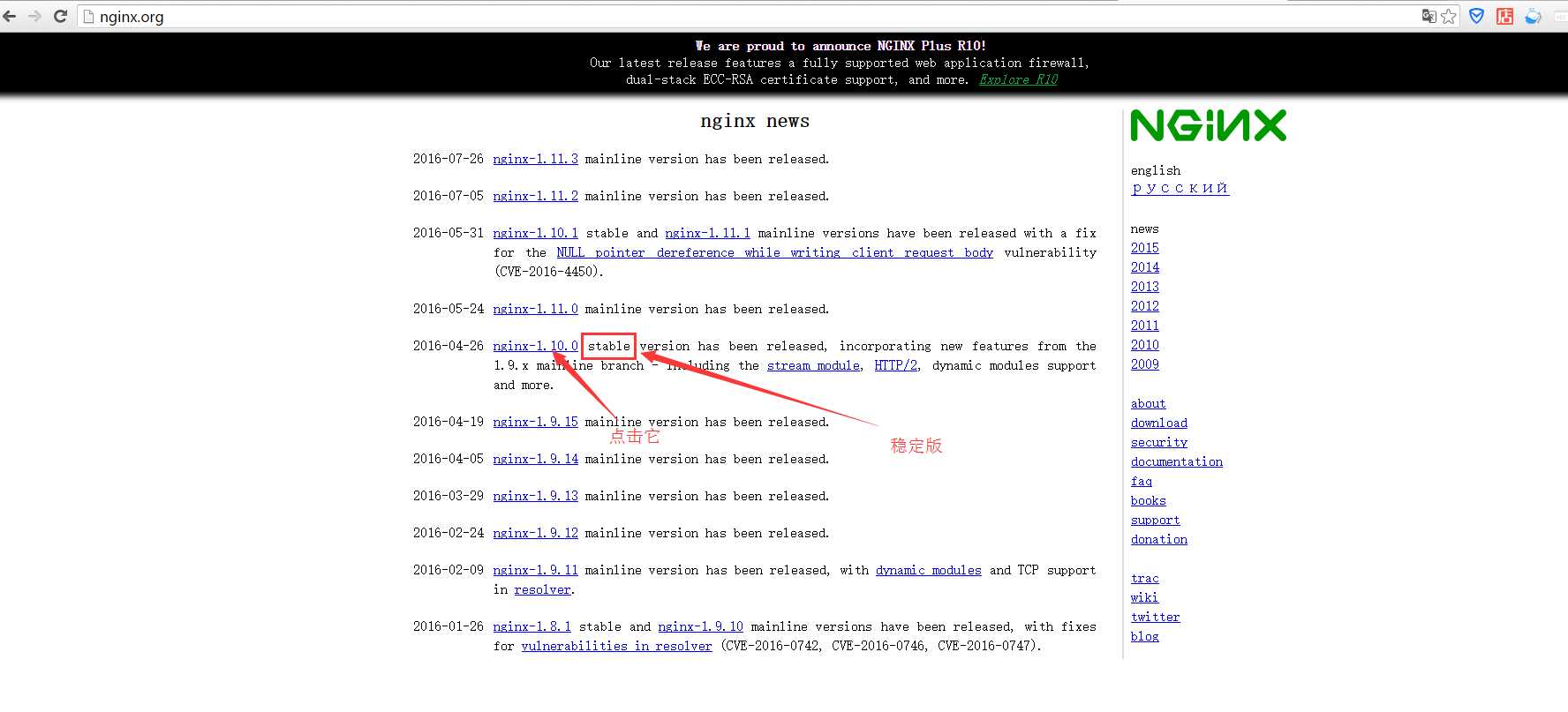Open nginx-1.11.1 mainline link
The width and height of the screenshot is (1568, 712).
tap(707, 233)
